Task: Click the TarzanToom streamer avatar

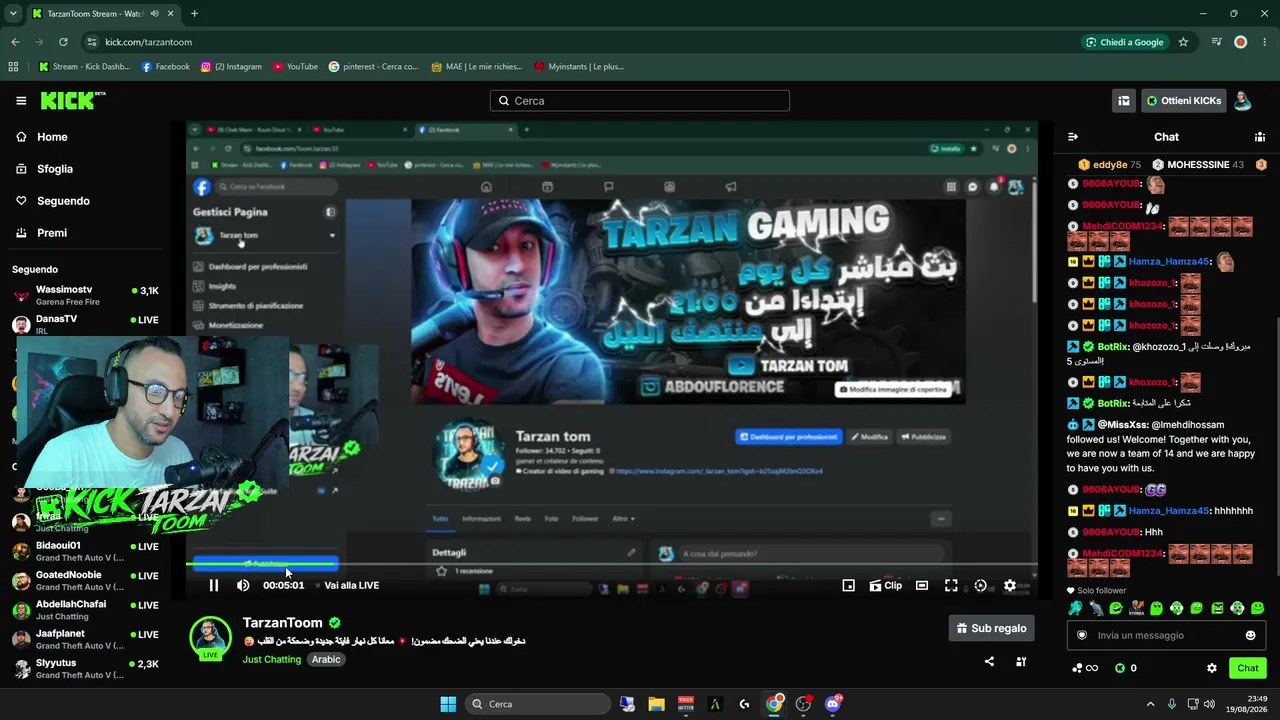Action: (x=210, y=638)
